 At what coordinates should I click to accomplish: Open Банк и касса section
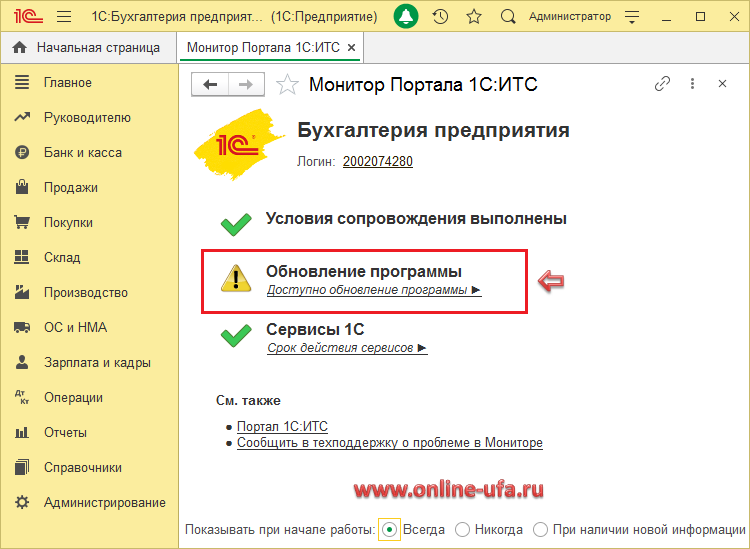[x=82, y=153]
